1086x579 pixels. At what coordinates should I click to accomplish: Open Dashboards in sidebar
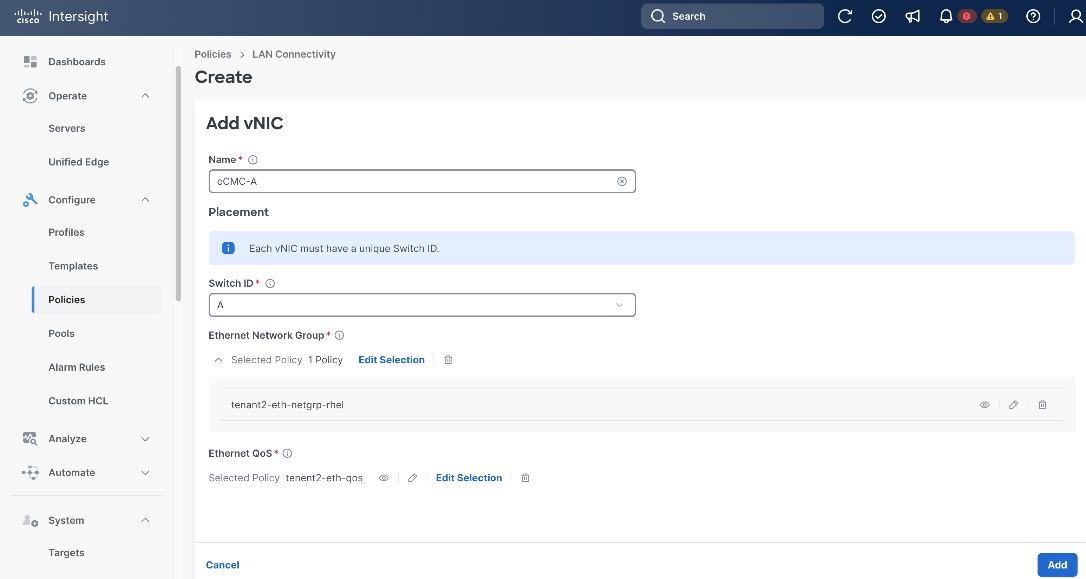coord(77,62)
